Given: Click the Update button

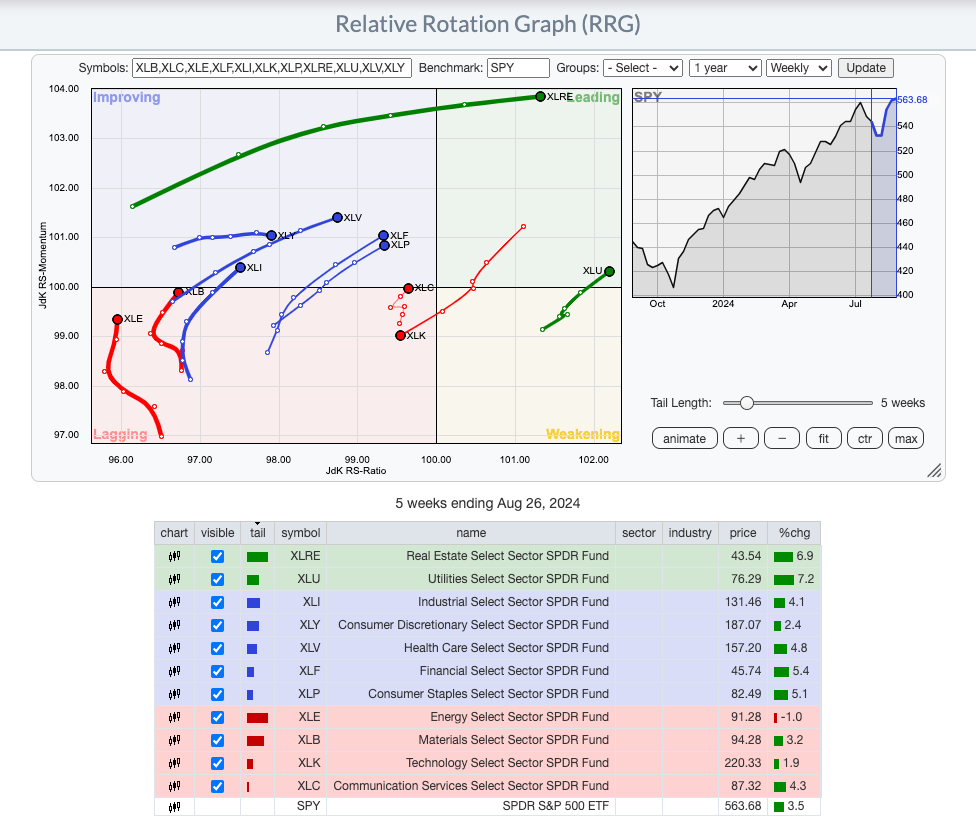Looking at the screenshot, I should click(866, 68).
